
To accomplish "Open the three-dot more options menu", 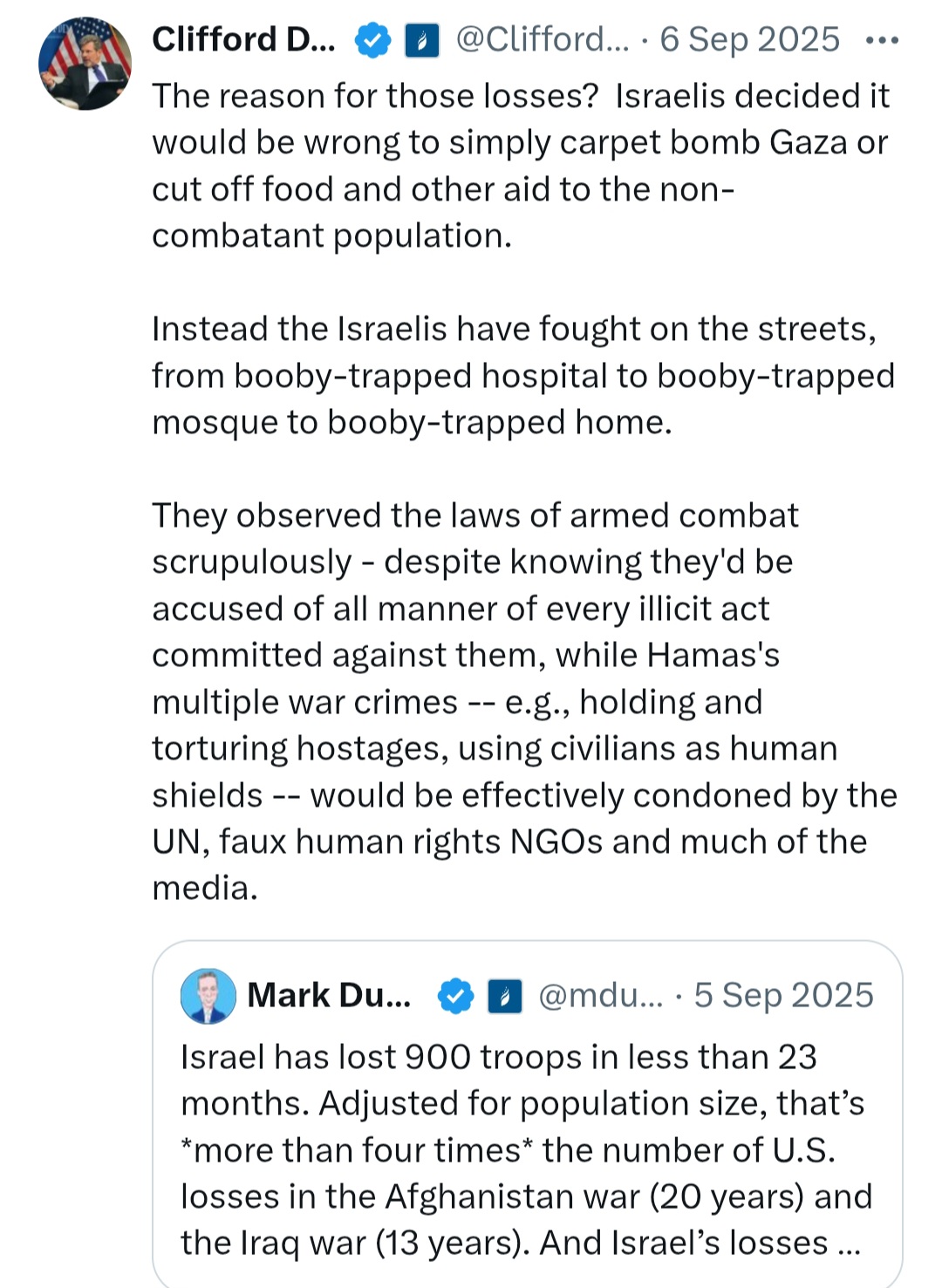I will point(882,41).
